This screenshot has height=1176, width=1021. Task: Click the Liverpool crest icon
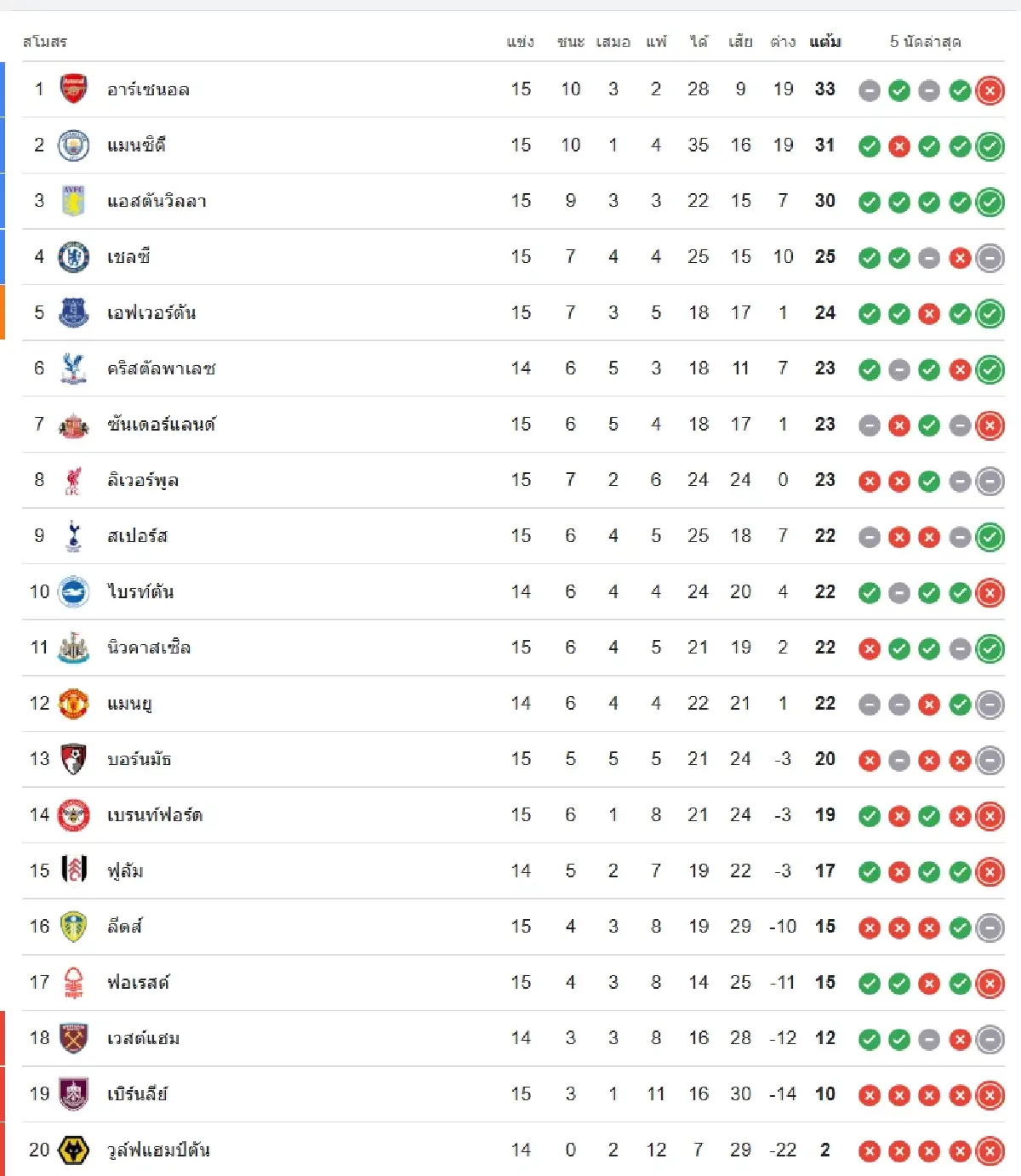pos(74,480)
